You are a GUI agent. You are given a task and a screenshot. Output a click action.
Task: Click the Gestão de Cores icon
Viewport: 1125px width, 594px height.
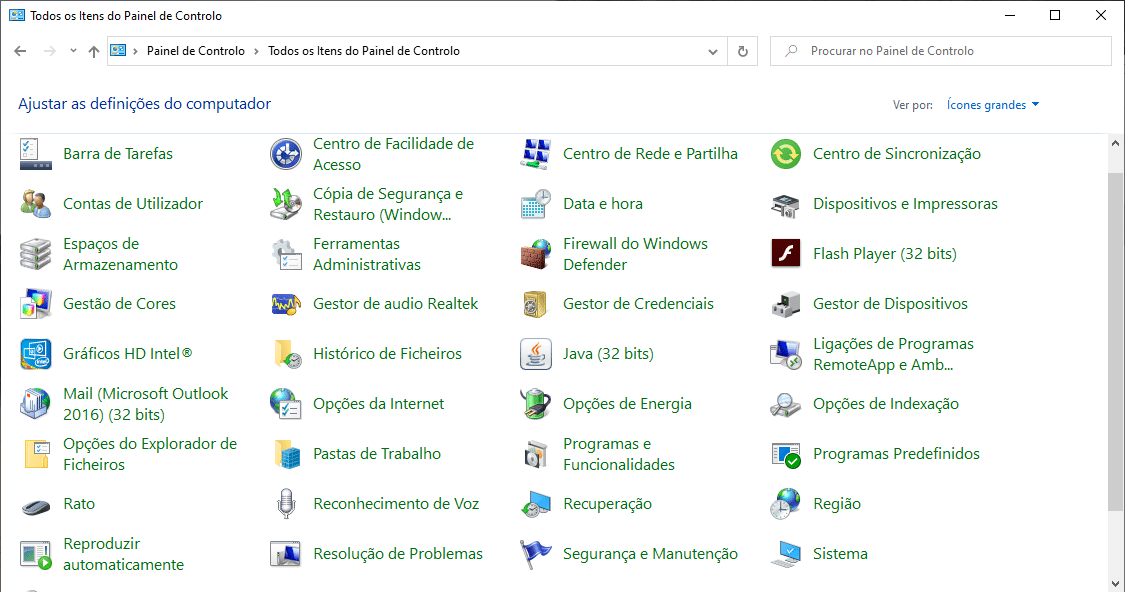pyautogui.click(x=35, y=304)
